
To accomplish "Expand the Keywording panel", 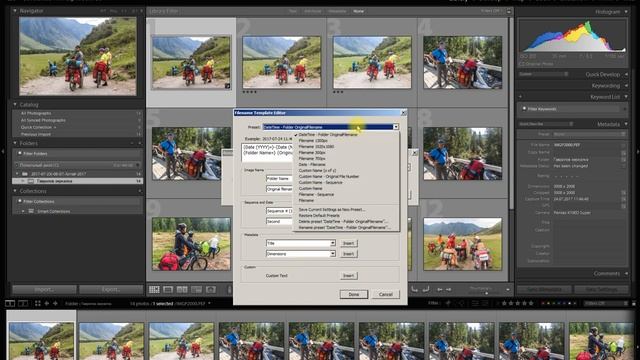I will tap(626, 86).
